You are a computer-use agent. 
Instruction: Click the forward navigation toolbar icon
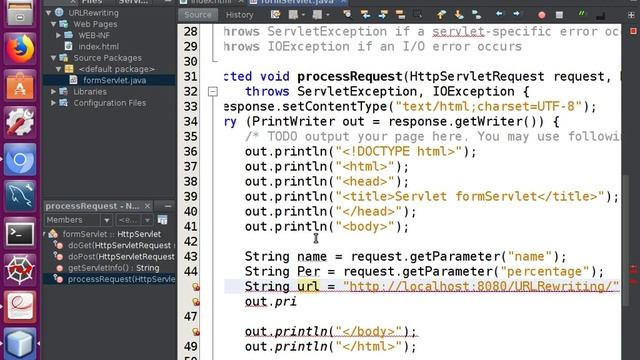pyautogui.click(x=317, y=15)
